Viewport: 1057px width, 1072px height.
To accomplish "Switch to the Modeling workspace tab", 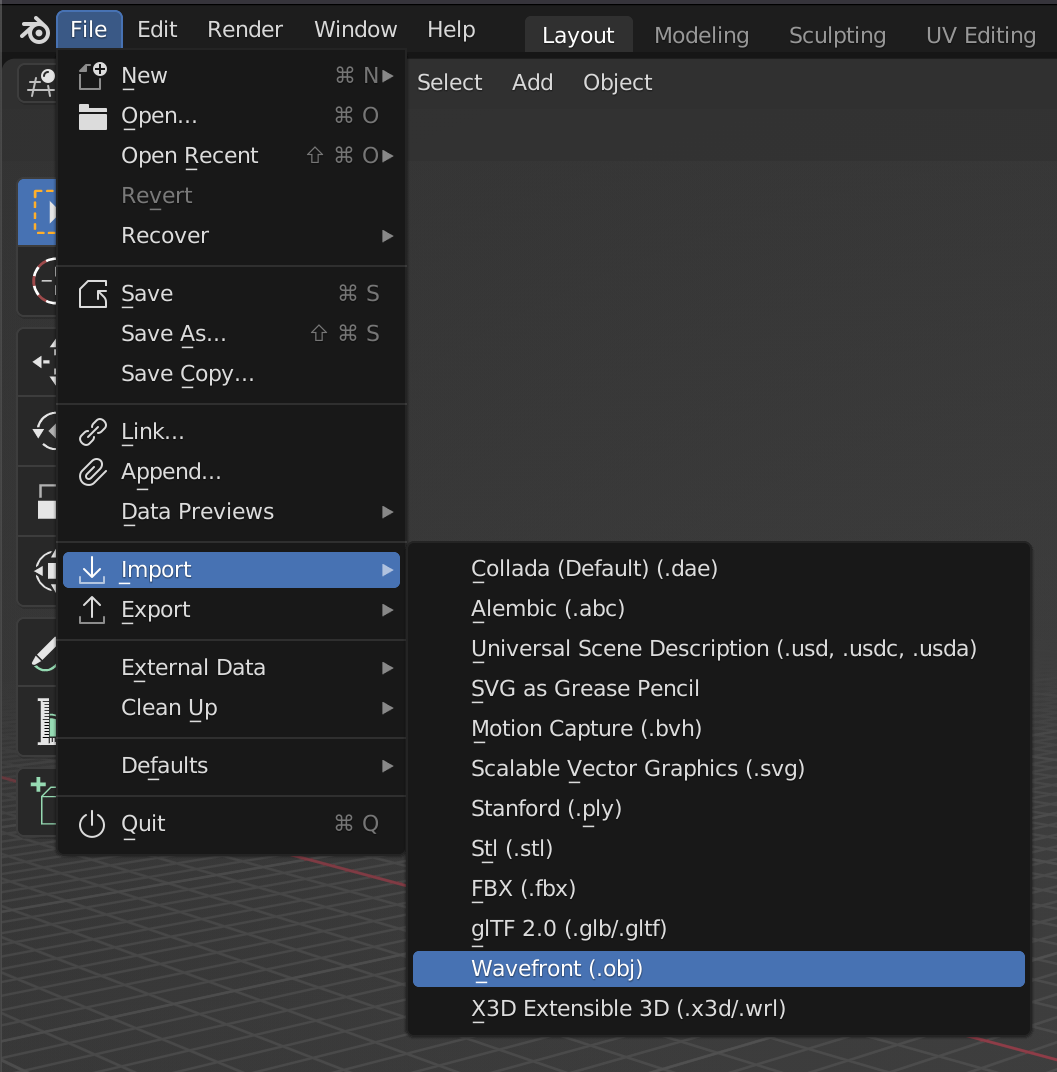I will pyautogui.click(x=701, y=35).
